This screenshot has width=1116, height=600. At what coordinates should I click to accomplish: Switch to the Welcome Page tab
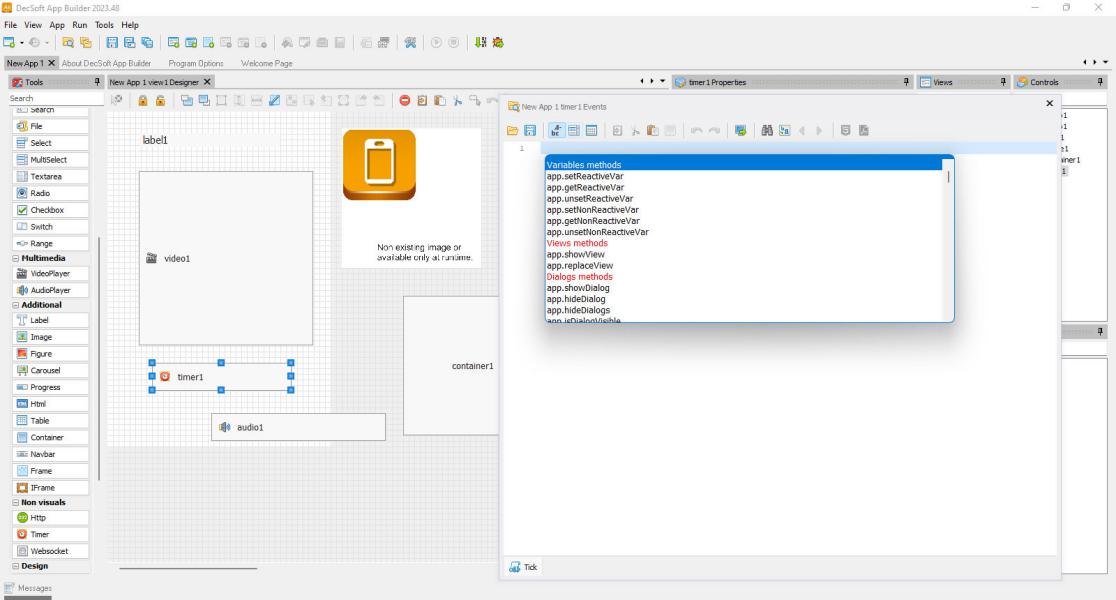[267, 63]
